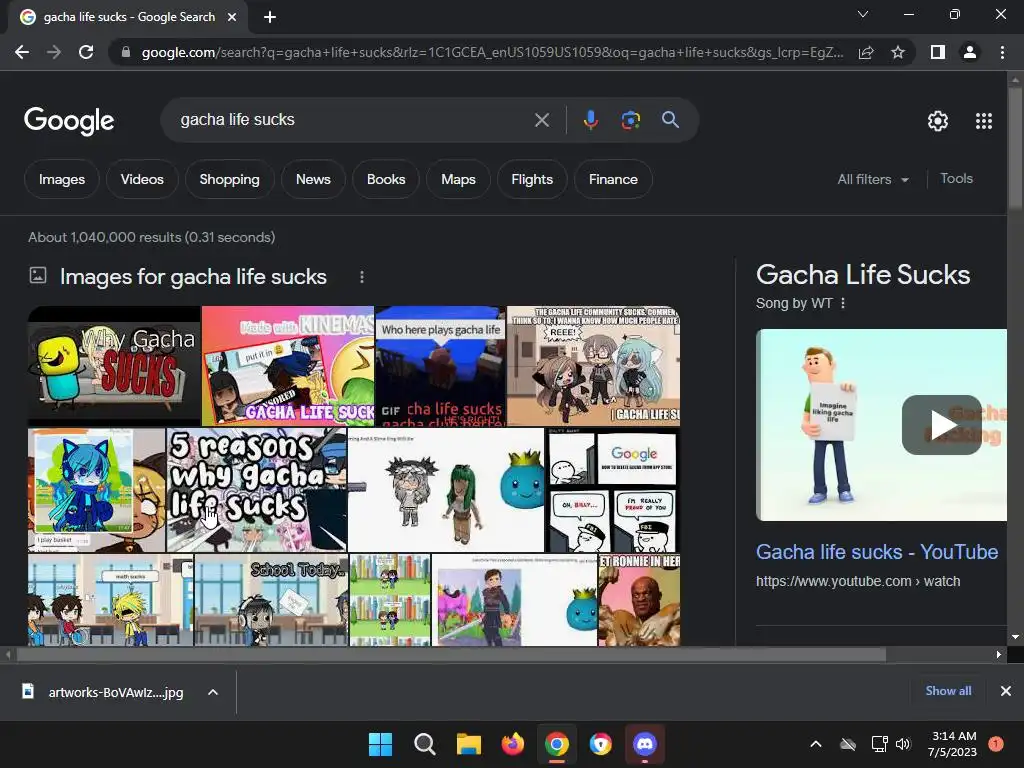
Task: Play the Gacha Life Sucks video
Action: tap(942, 425)
